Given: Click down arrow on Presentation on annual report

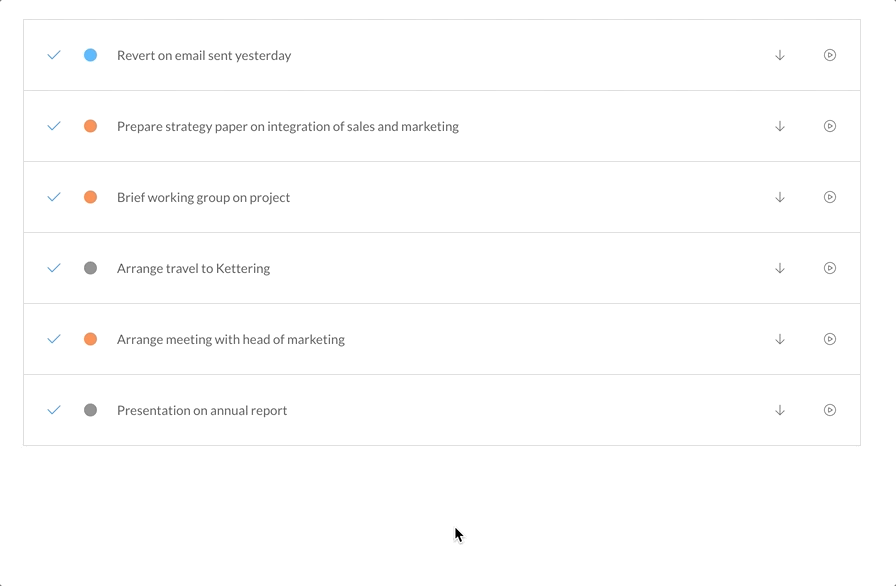Looking at the screenshot, I should [779, 410].
